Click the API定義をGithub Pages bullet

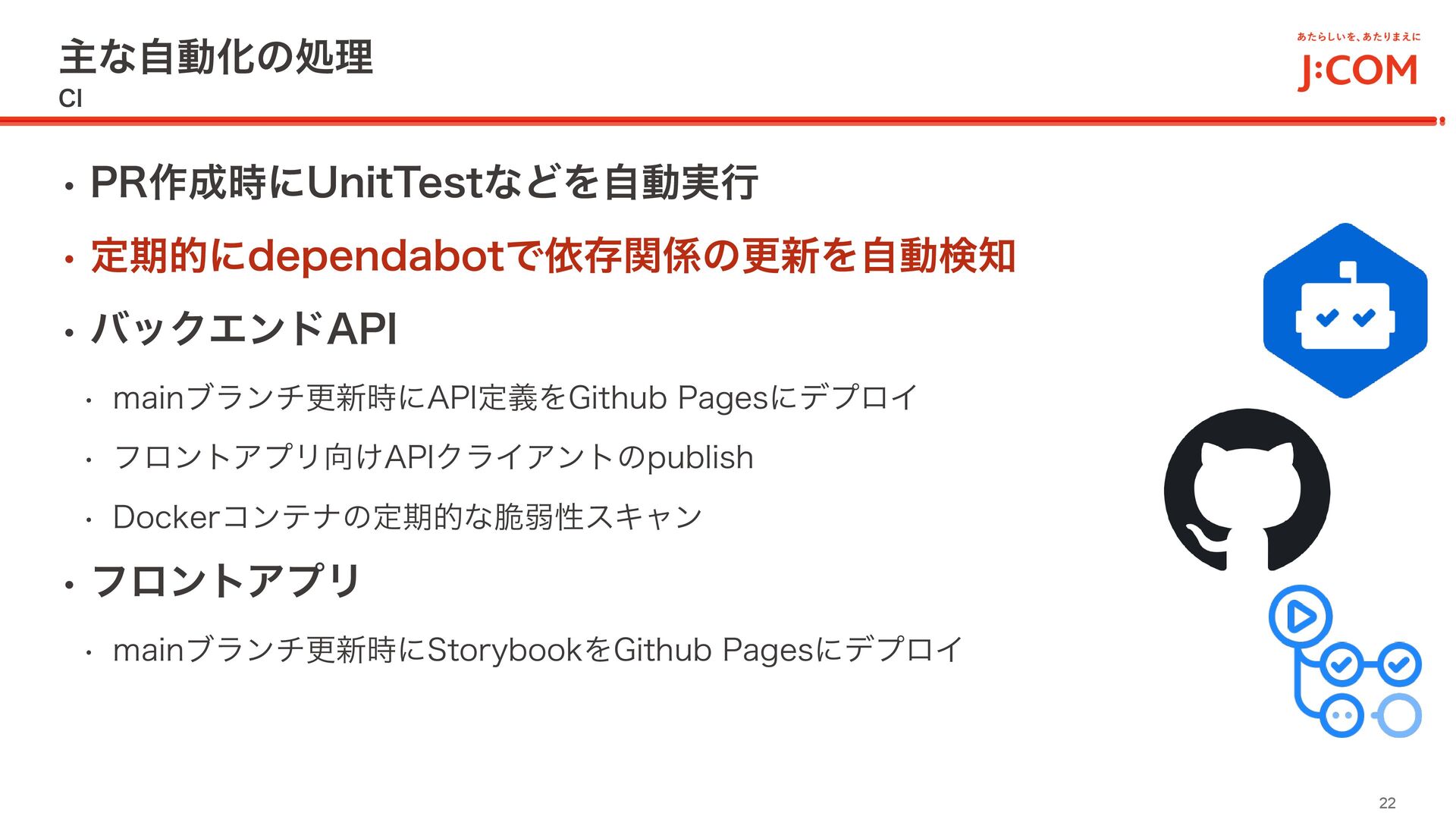516,397
